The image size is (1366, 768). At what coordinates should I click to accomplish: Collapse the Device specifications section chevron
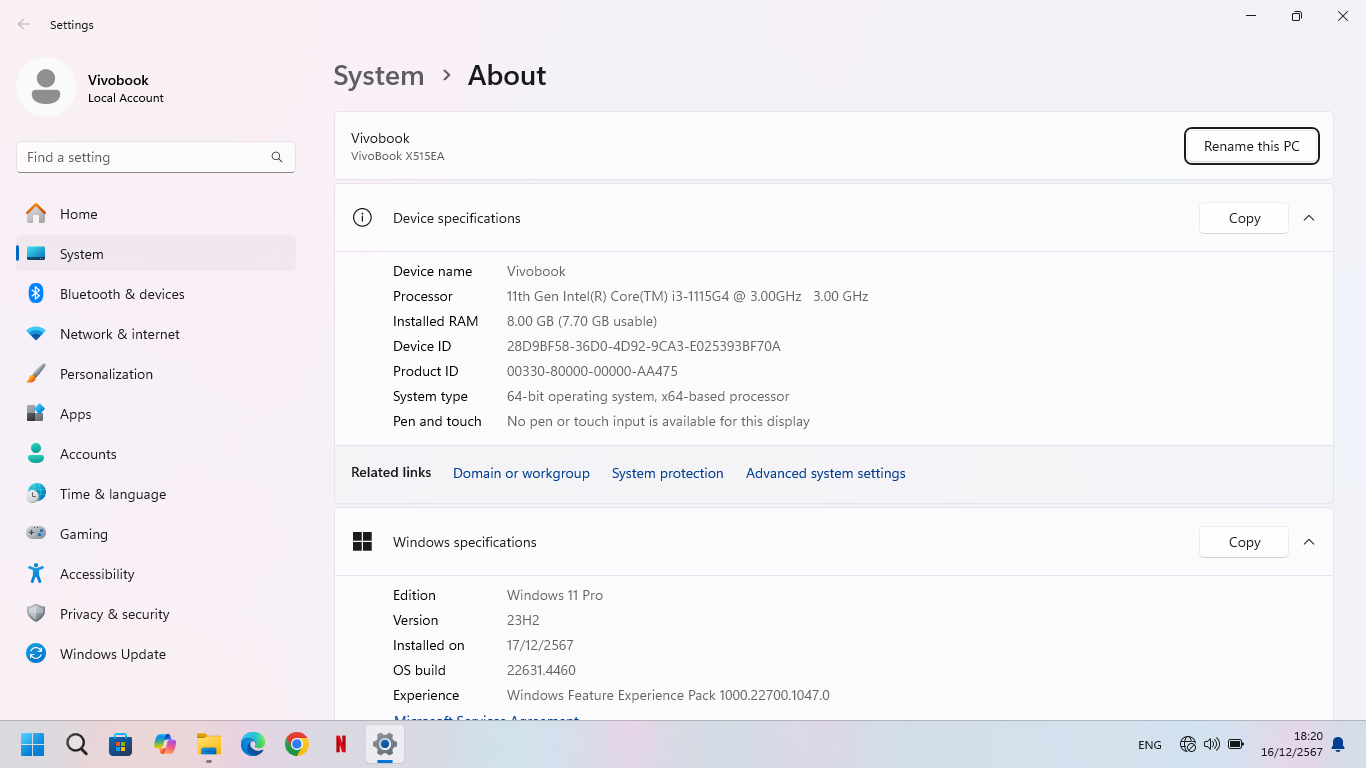pyautogui.click(x=1309, y=218)
